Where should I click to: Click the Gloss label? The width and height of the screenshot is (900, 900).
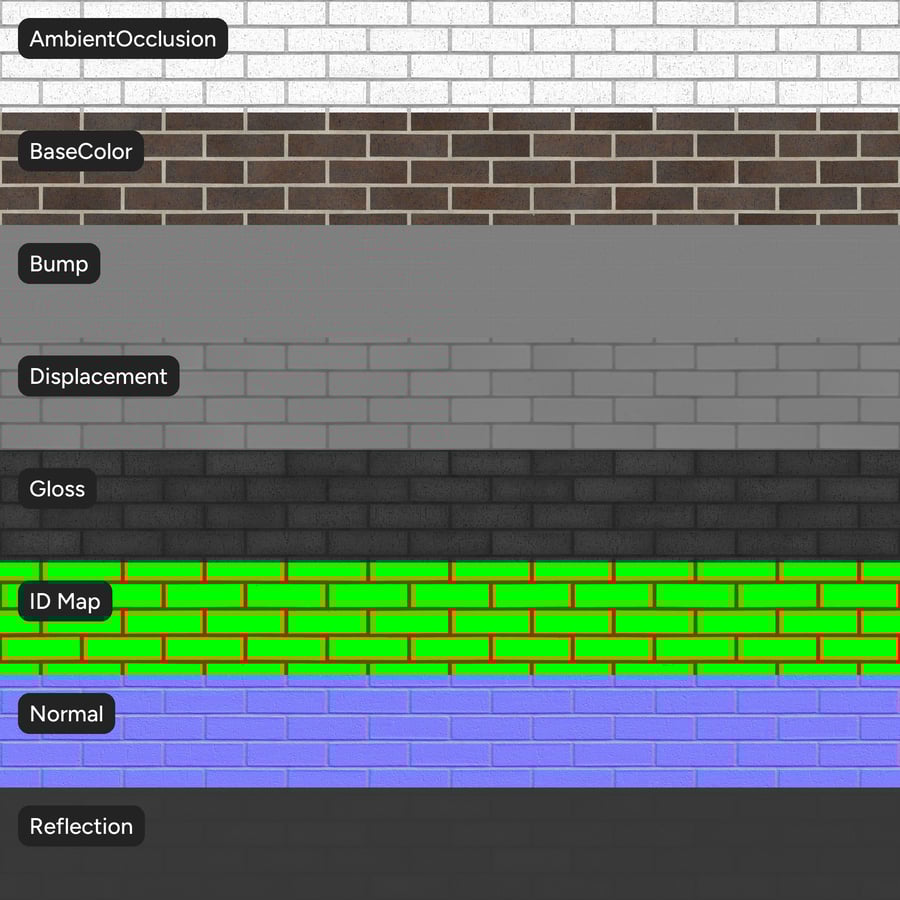(57, 488)
